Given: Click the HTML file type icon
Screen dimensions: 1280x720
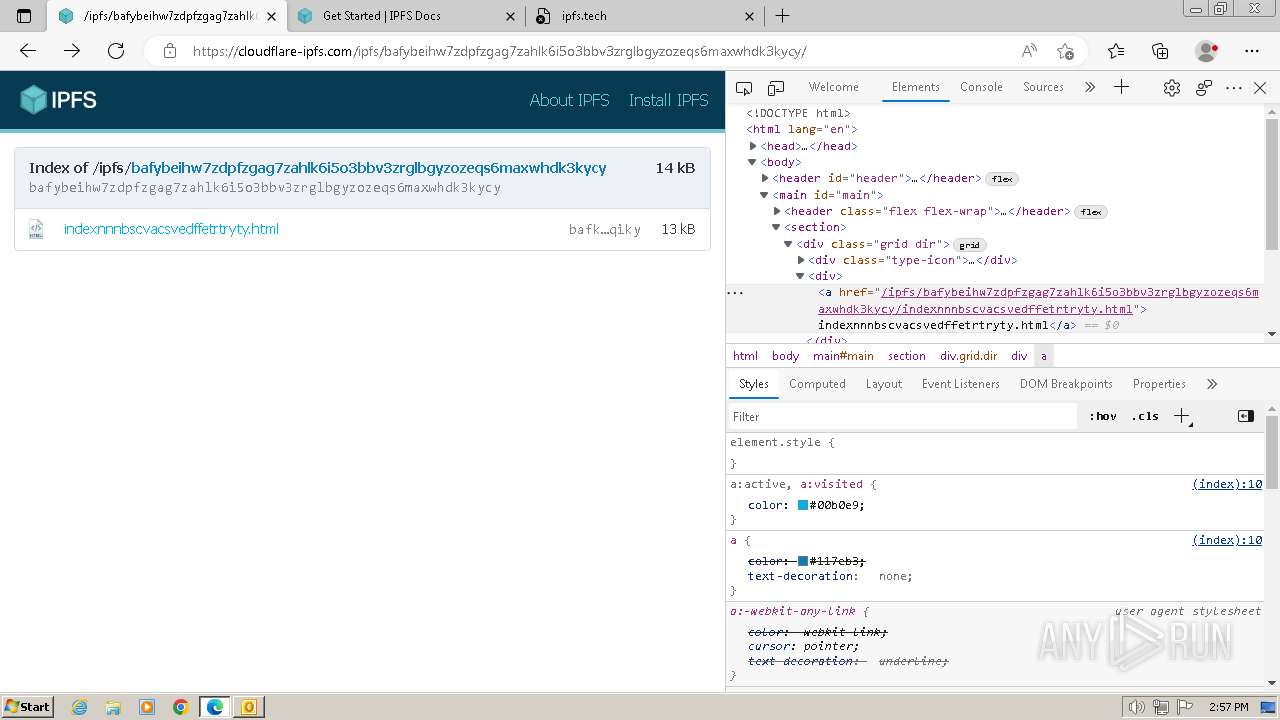Looking at the screenshot, I should [36, 229].
